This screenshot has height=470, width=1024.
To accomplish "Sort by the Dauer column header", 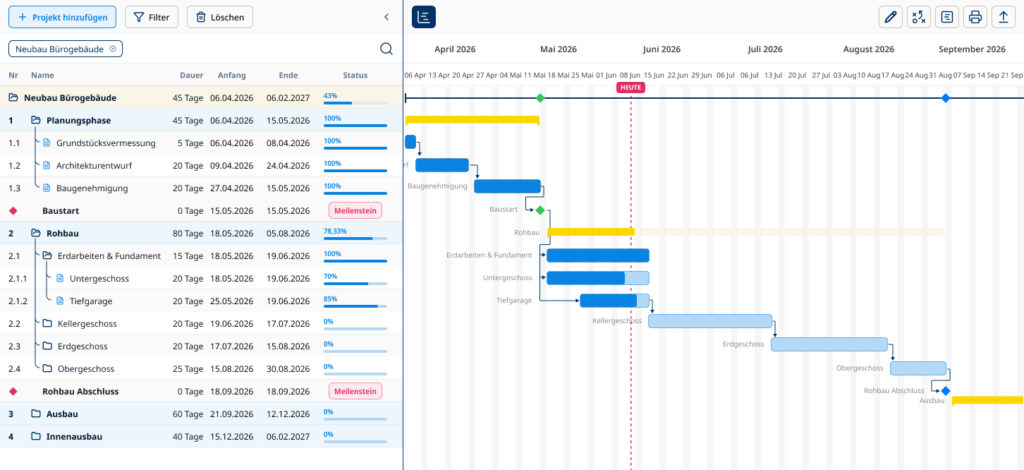I will coord(192,75).
